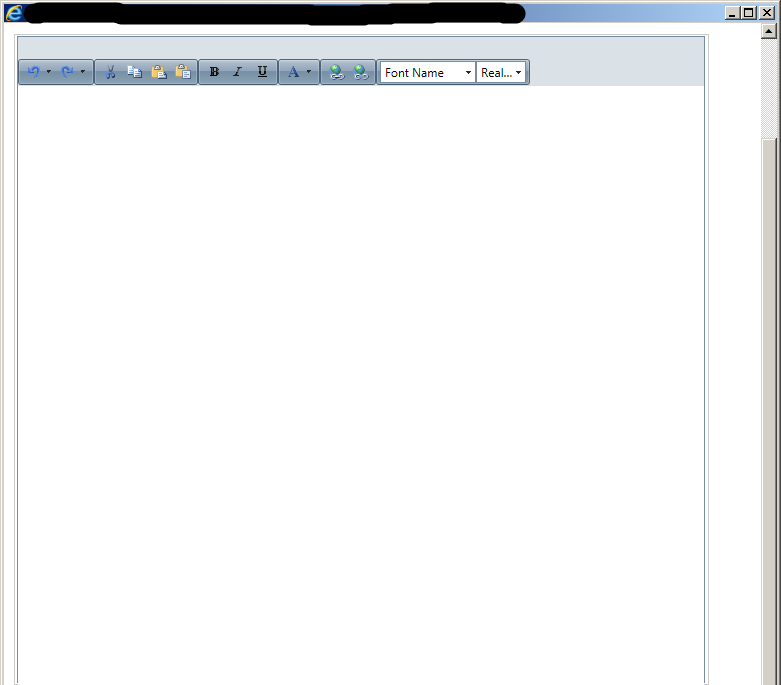
Task: Click the scrollbar up arrow
Action: [769, 31]
